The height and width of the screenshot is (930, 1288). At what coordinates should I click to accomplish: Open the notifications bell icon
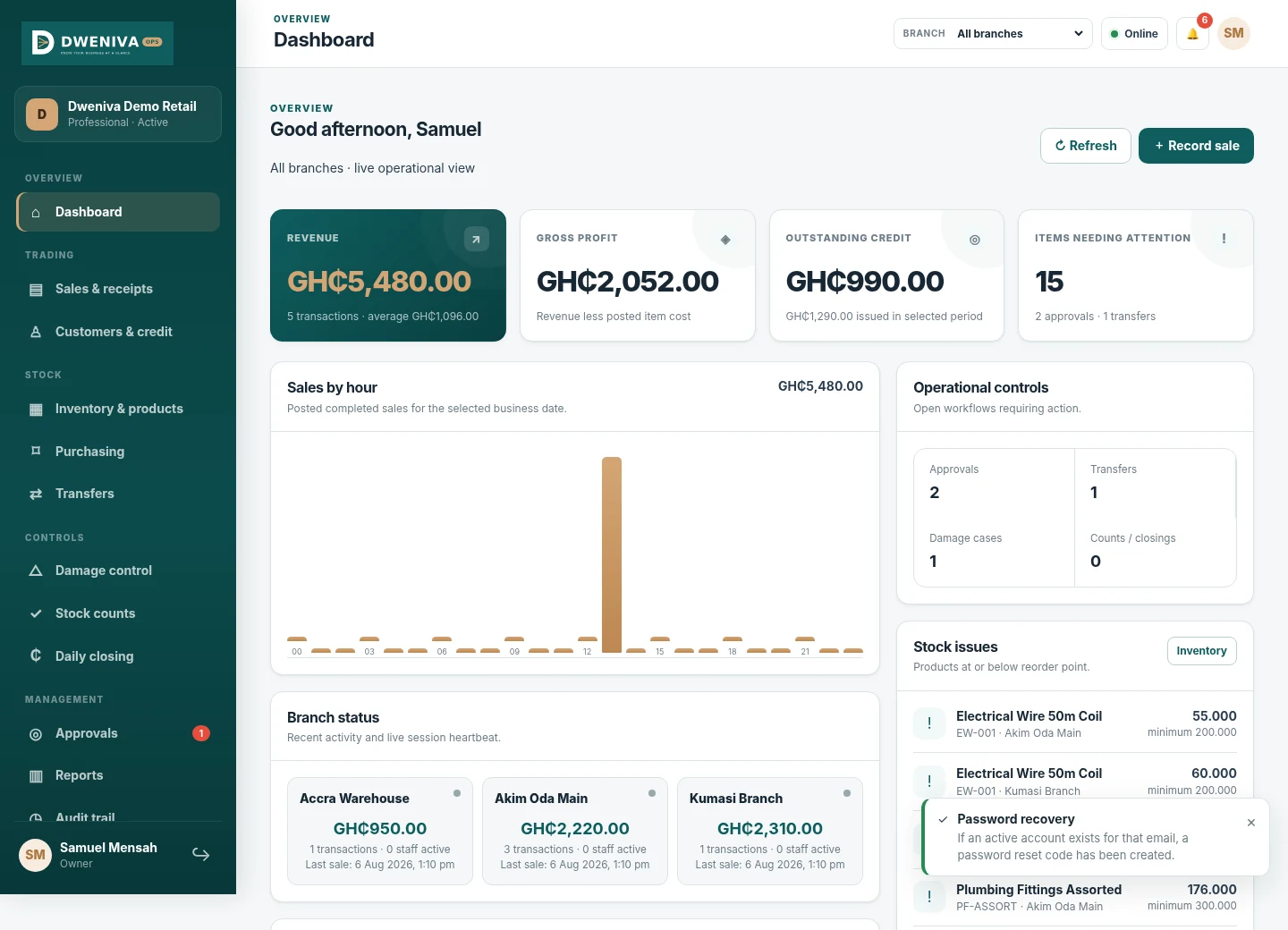click(x=1192, y=34)
